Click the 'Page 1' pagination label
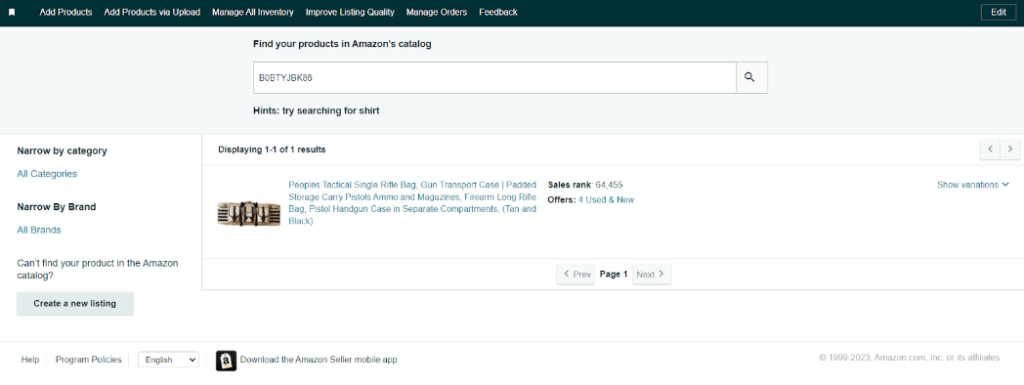1024x385 pixels. click(x=614, y=274)
